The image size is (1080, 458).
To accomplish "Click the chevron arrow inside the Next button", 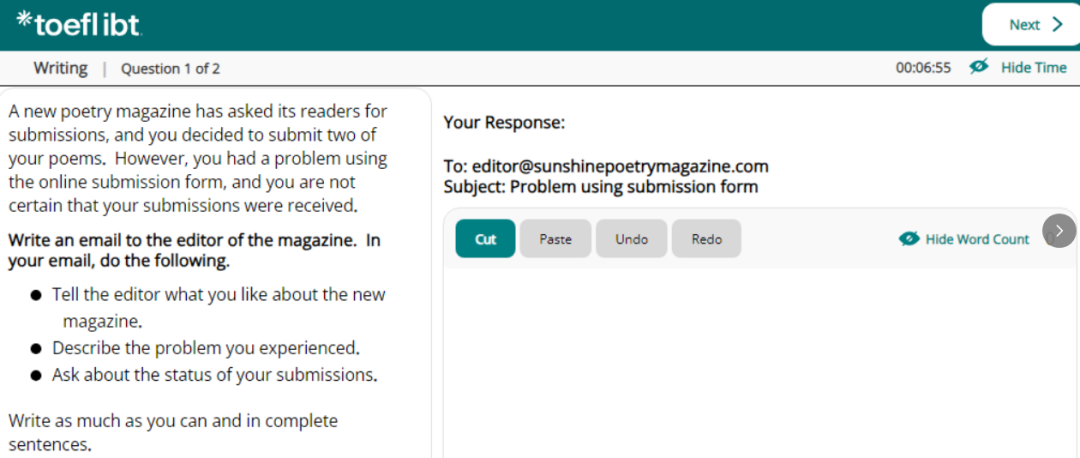I will click(1057, 25).
